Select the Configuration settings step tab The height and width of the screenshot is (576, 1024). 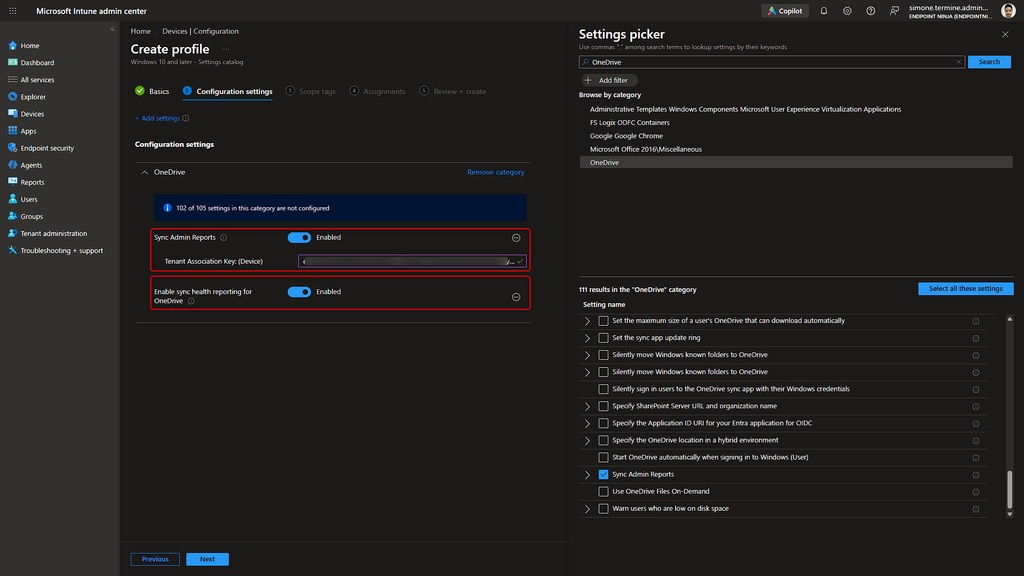click(x=227, y=91)
